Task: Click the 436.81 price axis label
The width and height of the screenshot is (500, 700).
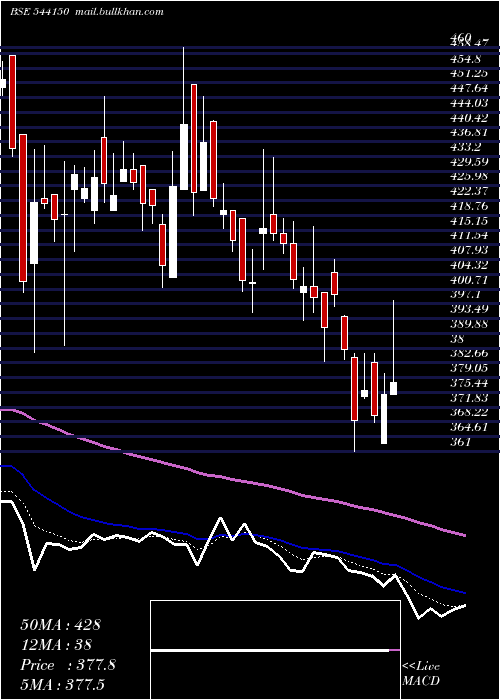Action: point(469,133)
